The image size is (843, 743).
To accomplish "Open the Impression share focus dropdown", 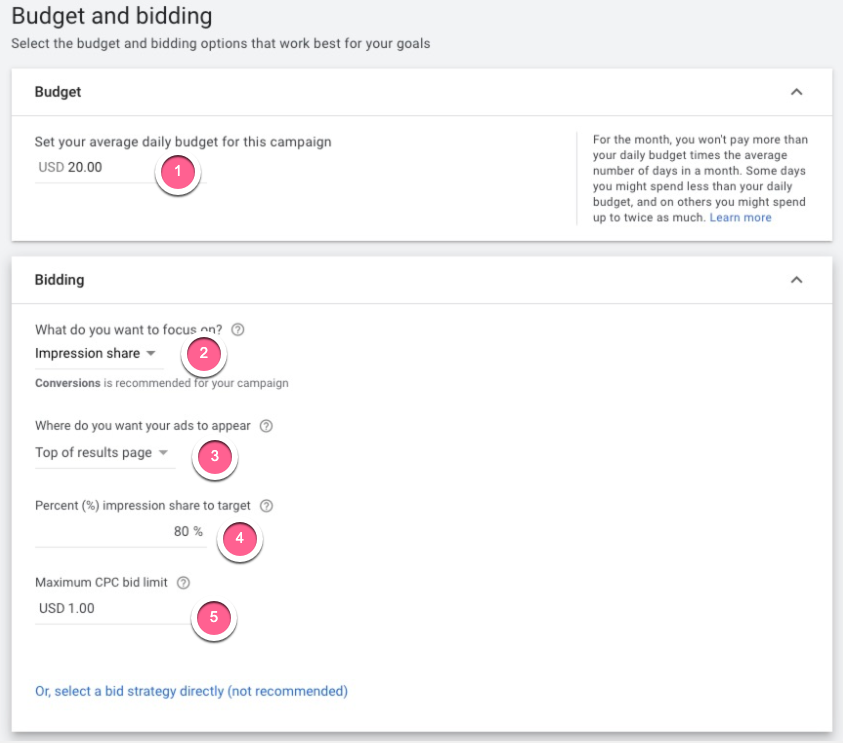I will tap(95, 353).
